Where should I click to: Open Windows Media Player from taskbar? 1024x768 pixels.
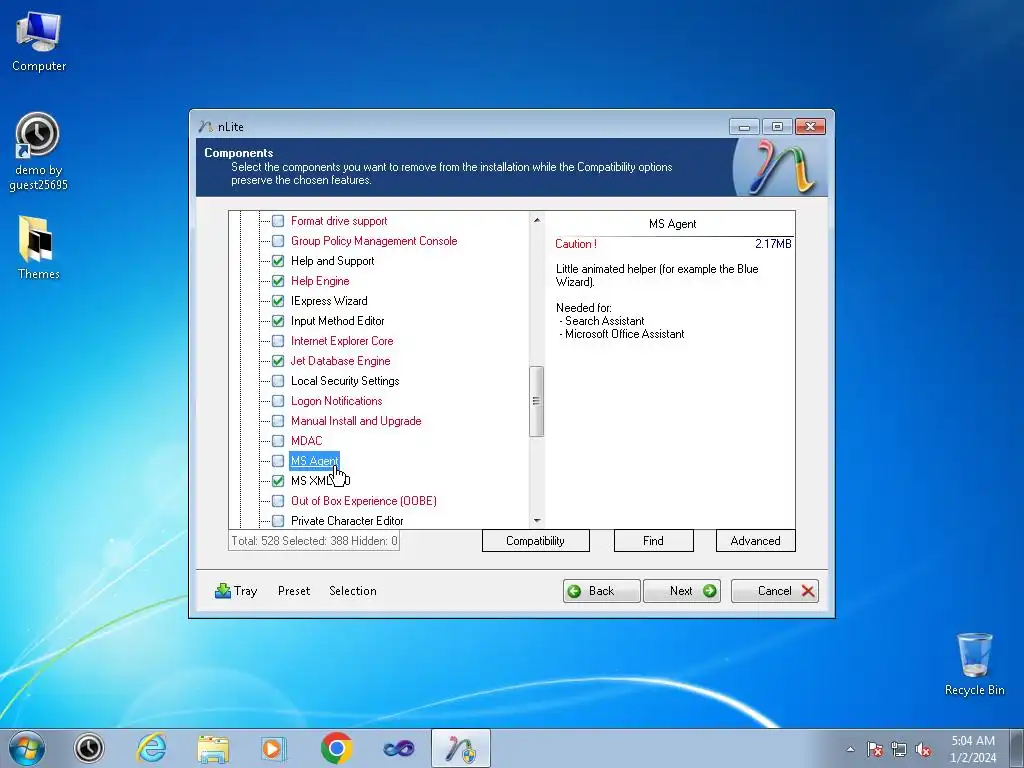[x=274, y=748]
